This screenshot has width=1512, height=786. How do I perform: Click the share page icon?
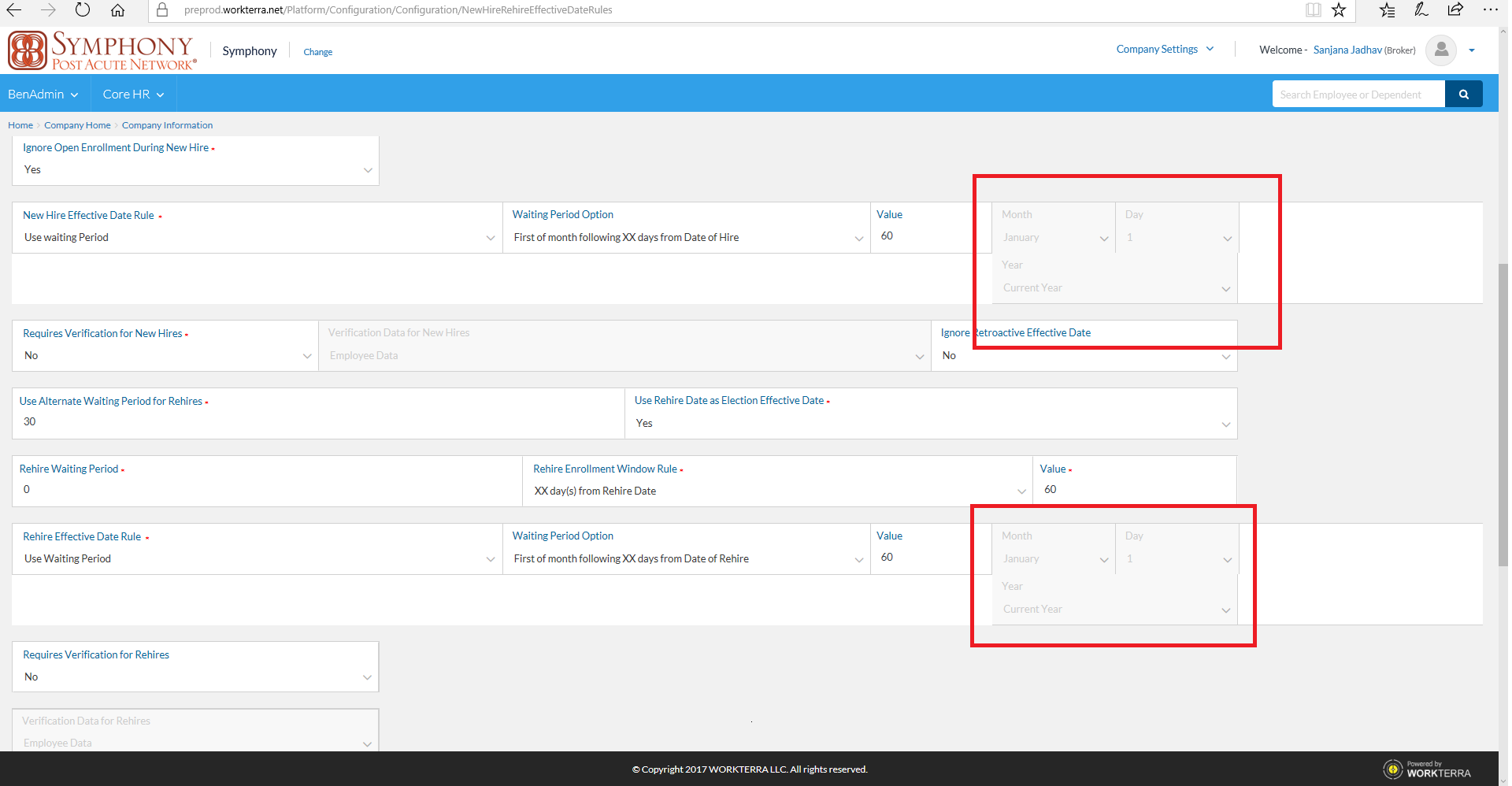[x=1455, y=10]
